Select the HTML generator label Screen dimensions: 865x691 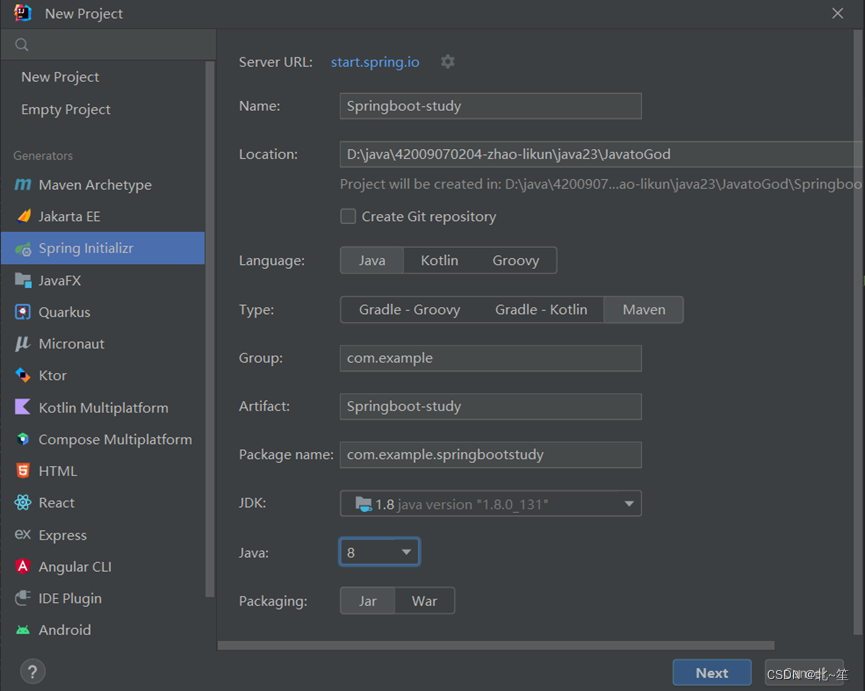click(x=58, y=472)
